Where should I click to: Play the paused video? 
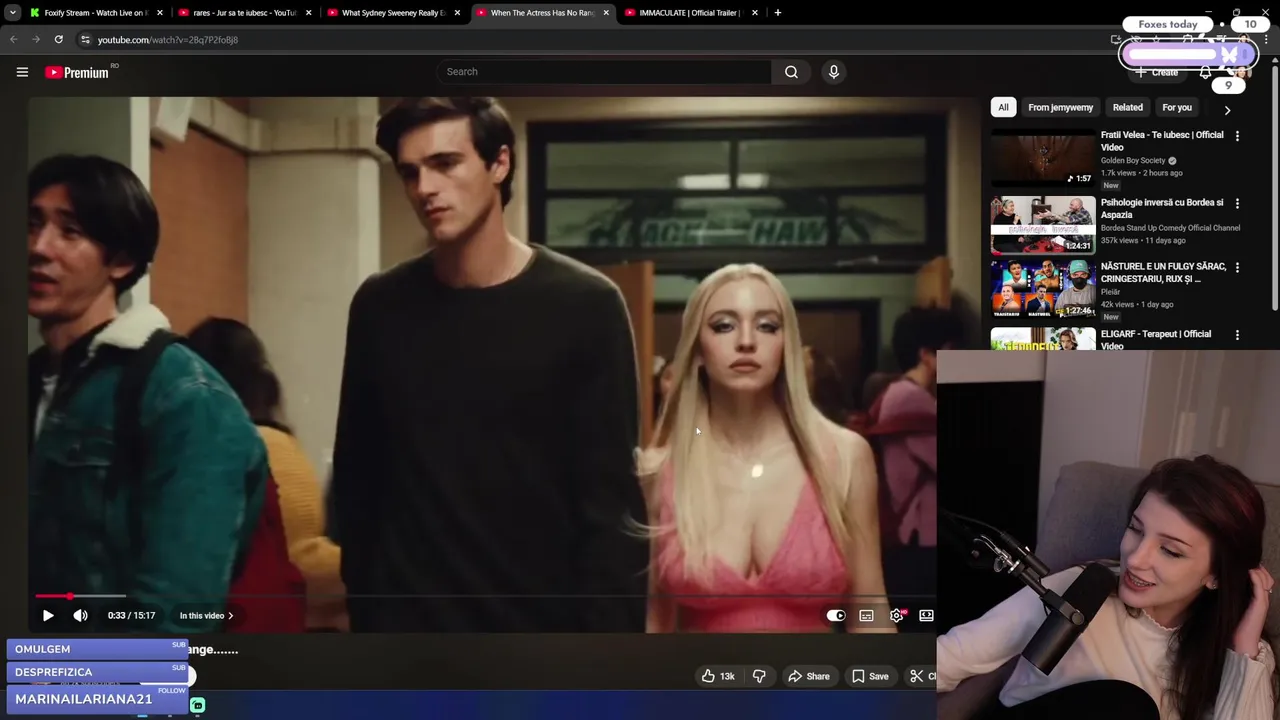click(x=47, y=616)
